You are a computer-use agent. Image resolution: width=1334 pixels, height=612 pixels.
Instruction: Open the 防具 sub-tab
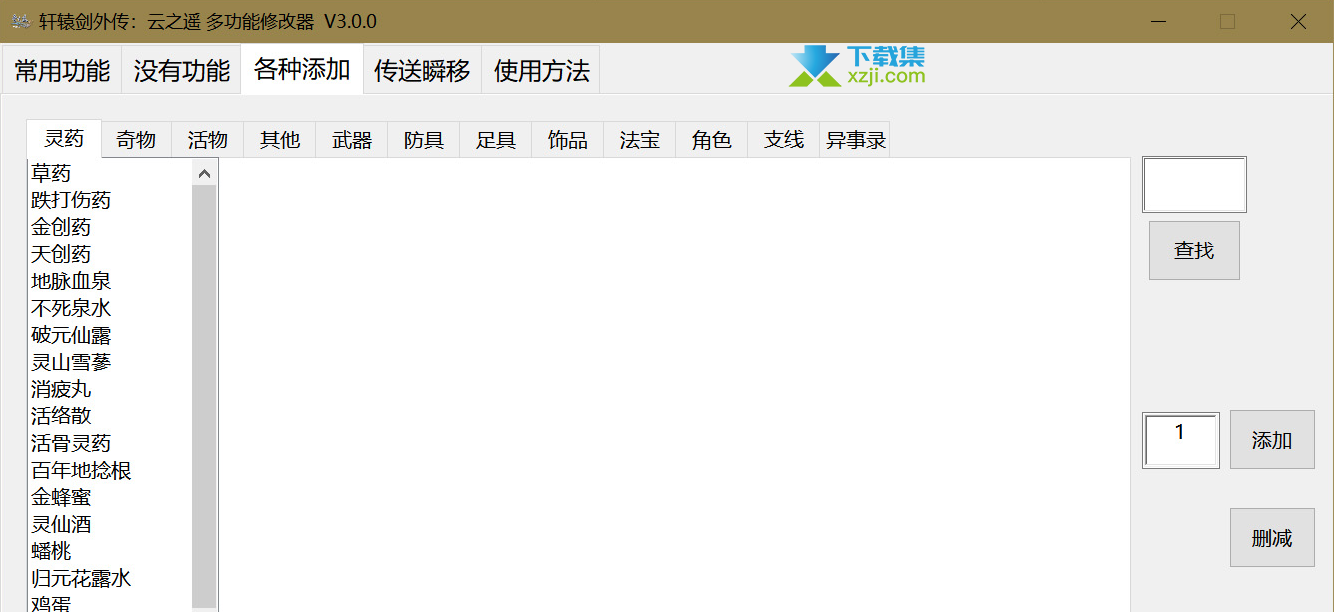point(424,140)
